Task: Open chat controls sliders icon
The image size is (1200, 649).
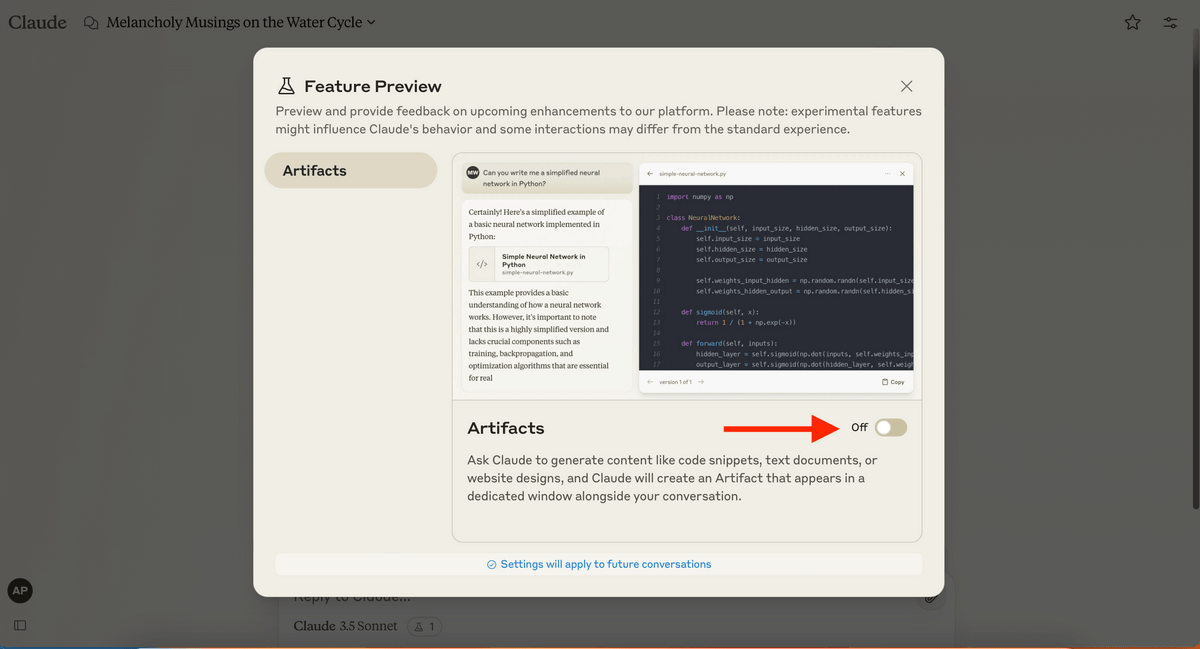Action: point(1170,22)
